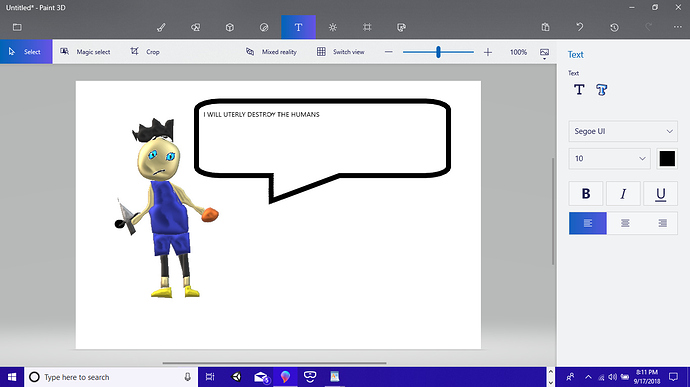This screenshot has height=387, width=690.
Task: Toggle Bold formatting
Action: pos(586,193)
